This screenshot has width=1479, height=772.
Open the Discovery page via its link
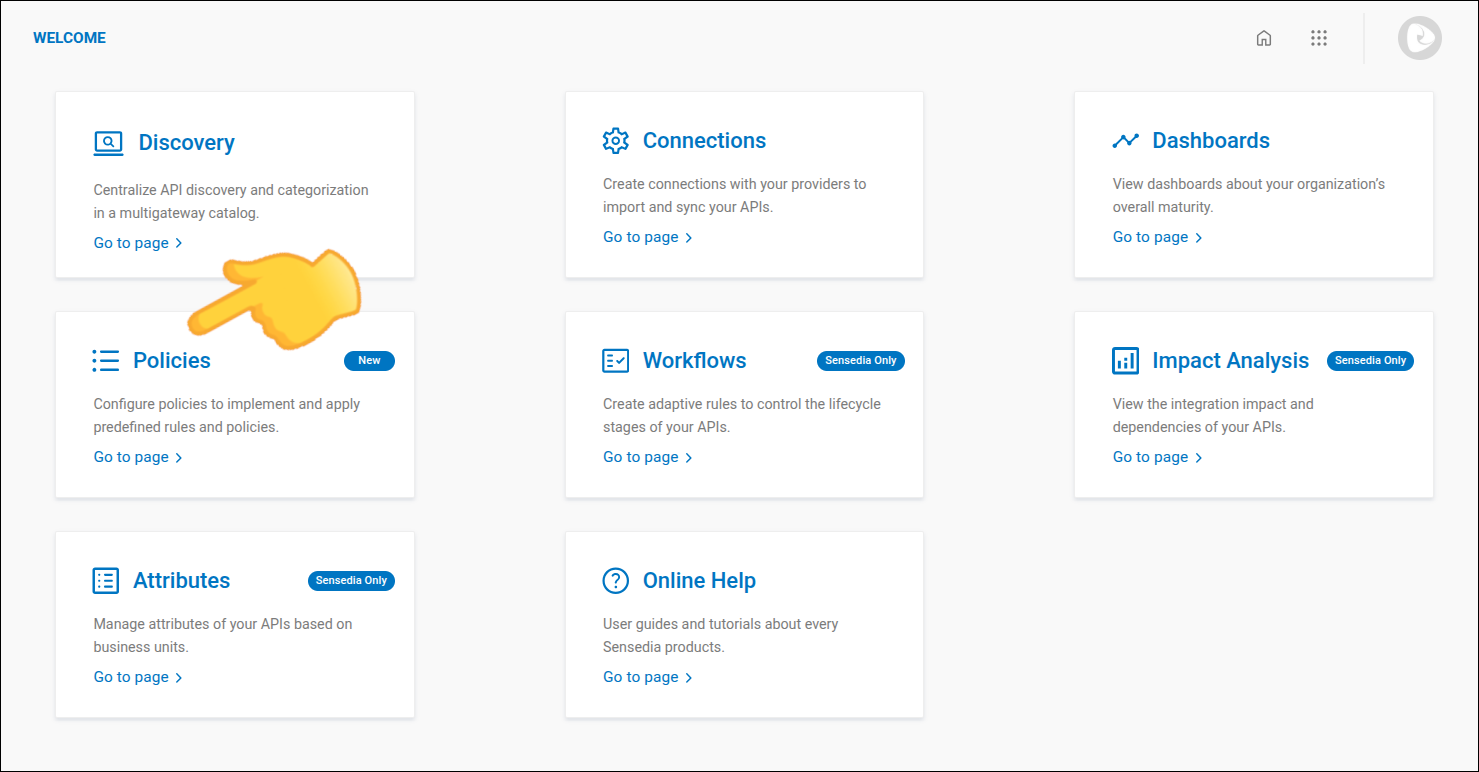tap(131, 242)
